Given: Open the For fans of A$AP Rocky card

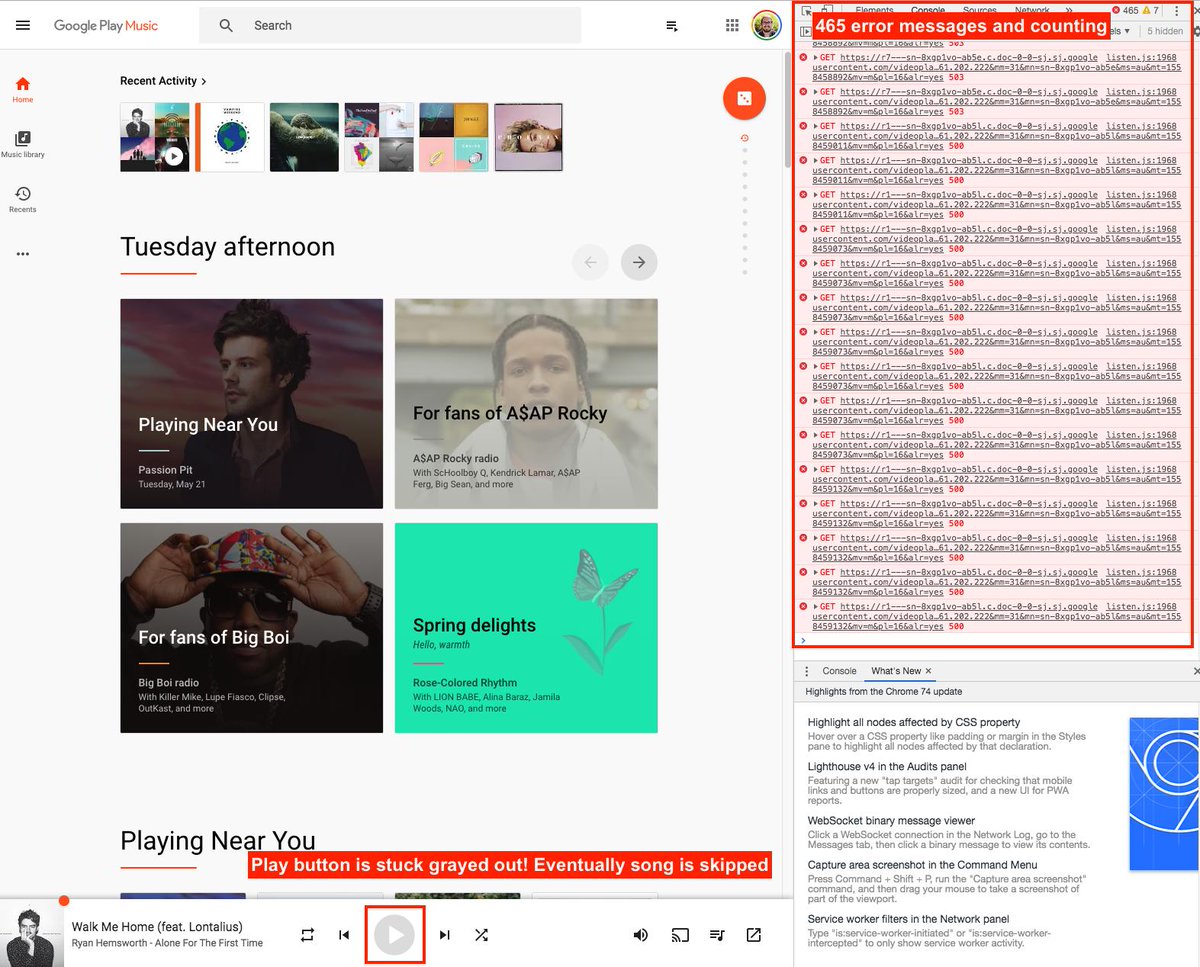Looking at the screenshot, I should [x=526, y=406].
